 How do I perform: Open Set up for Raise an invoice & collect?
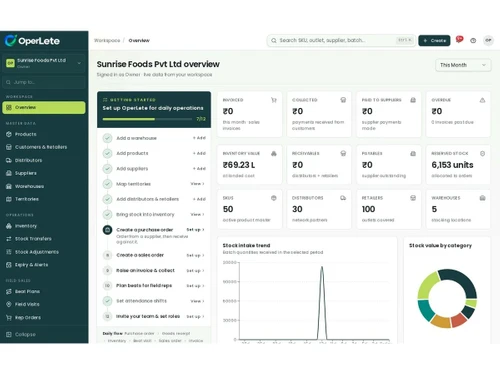pos(195,271)
